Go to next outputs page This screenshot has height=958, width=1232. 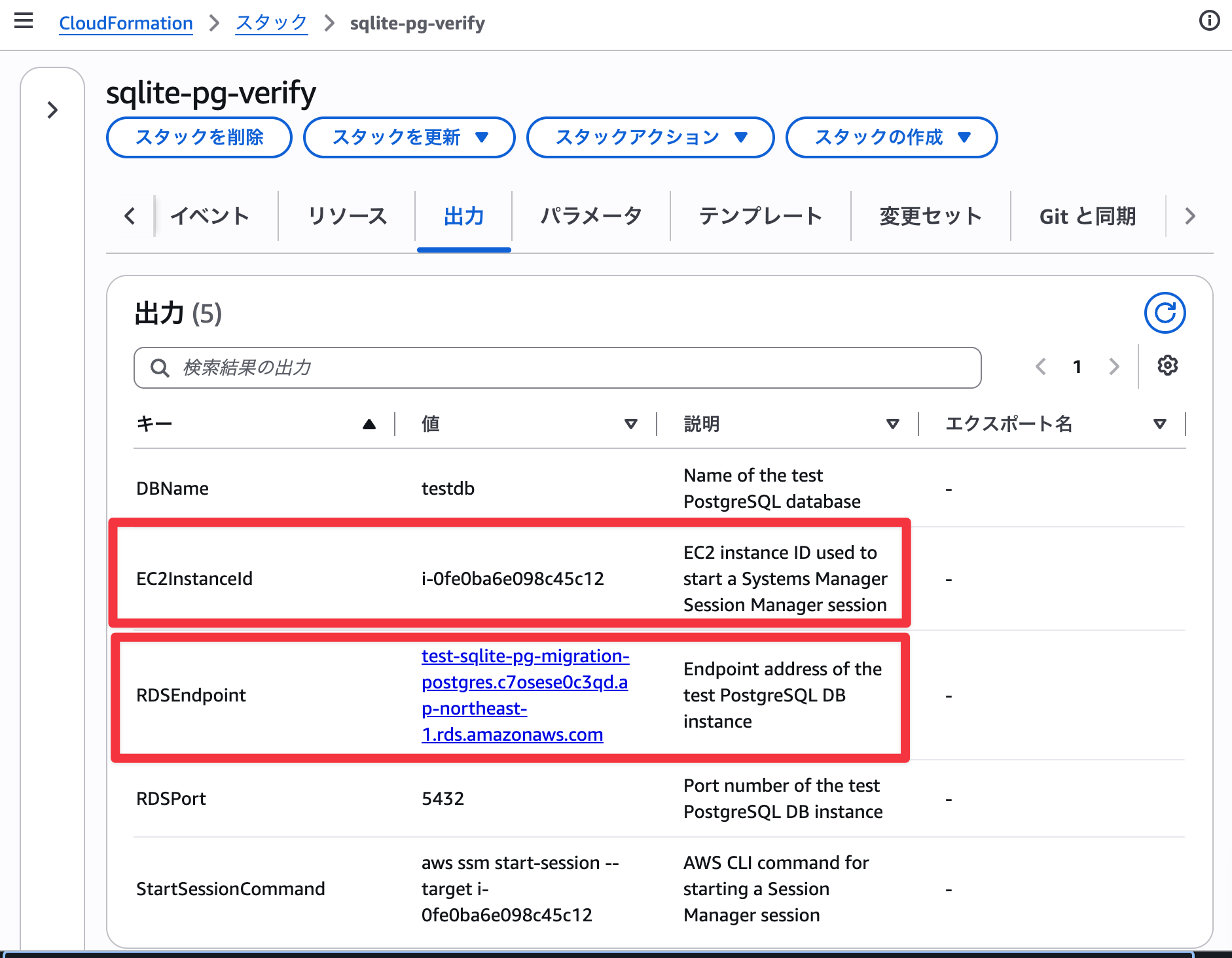1114,366
